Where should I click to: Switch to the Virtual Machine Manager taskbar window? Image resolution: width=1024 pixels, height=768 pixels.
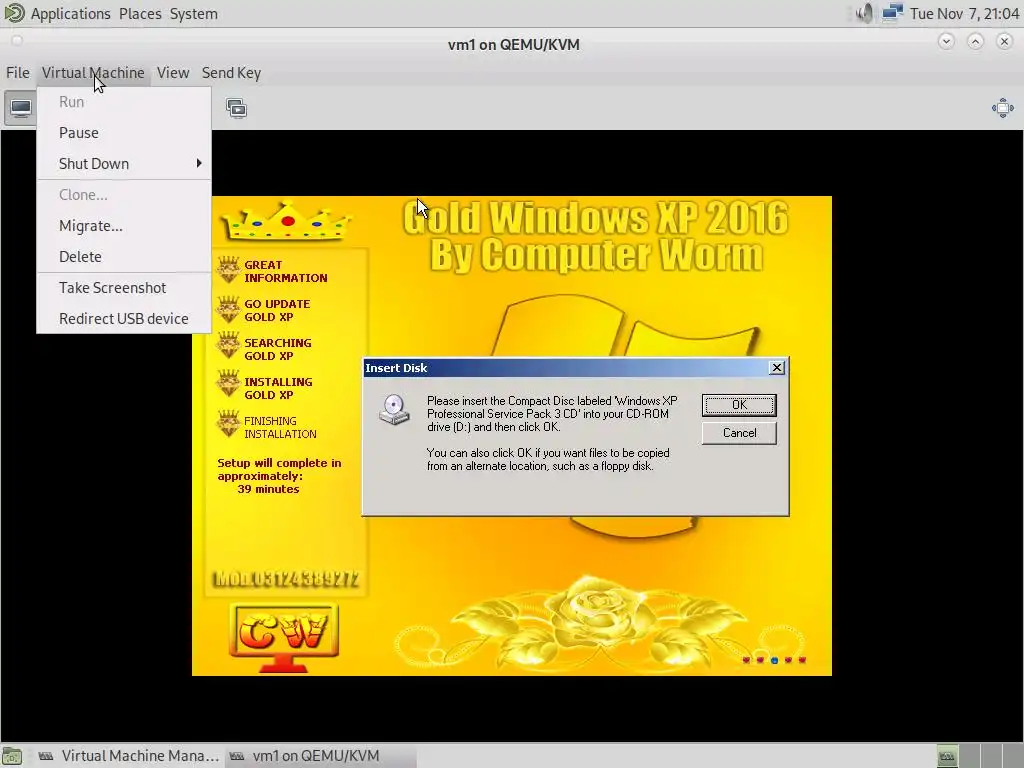(x=128, y=756)
